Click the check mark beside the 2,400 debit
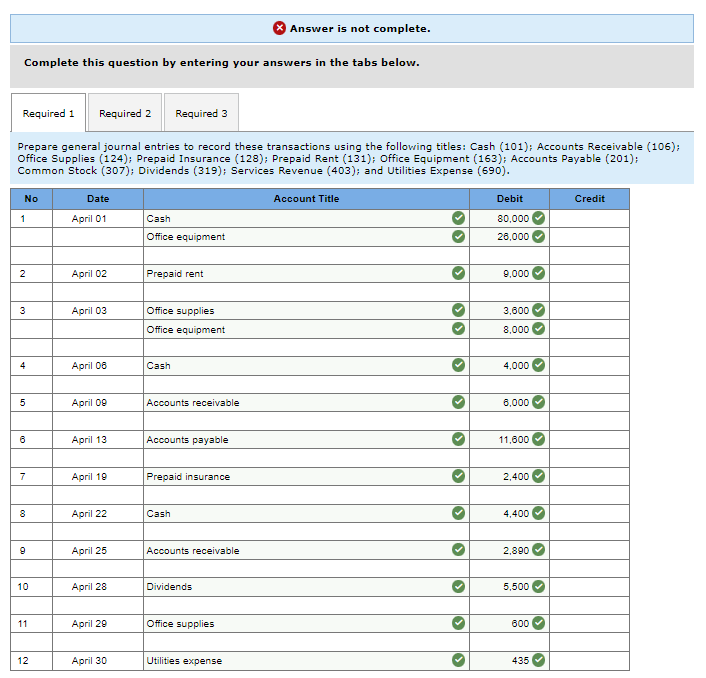The height and width of the screenshot is (678, 706). [x=539, y=476]
